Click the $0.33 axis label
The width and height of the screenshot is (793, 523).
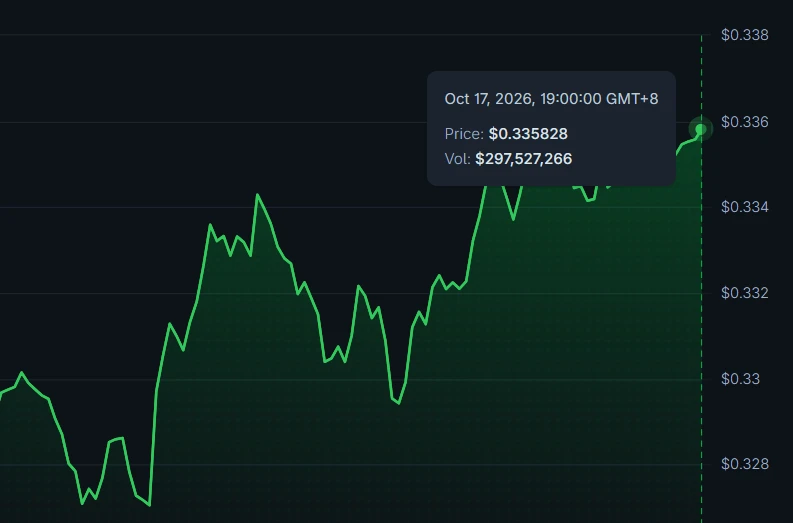pos(740,379)
